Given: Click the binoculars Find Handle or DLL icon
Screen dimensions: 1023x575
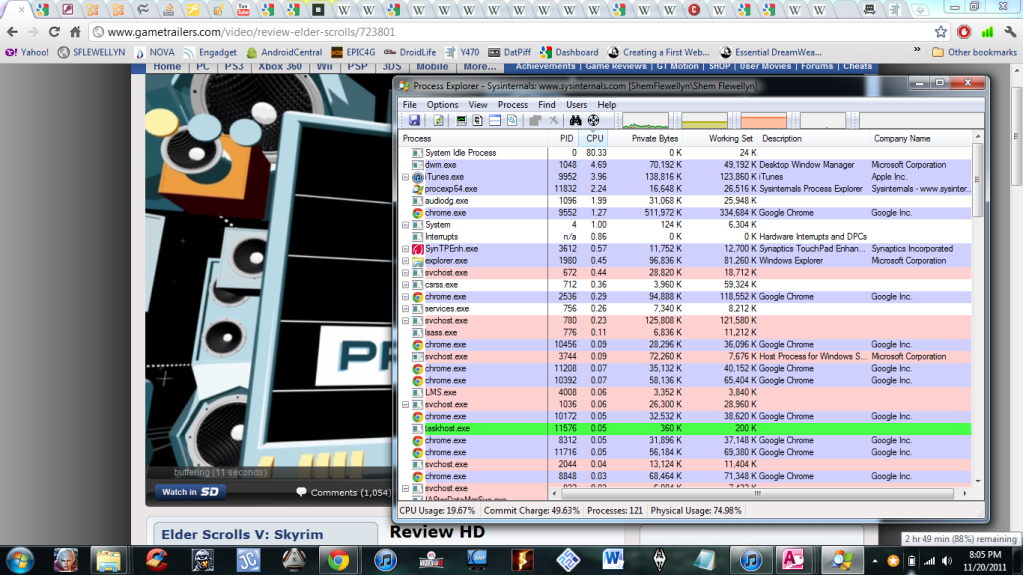Looking at the screenshot, I should click(x=575, y=121).
